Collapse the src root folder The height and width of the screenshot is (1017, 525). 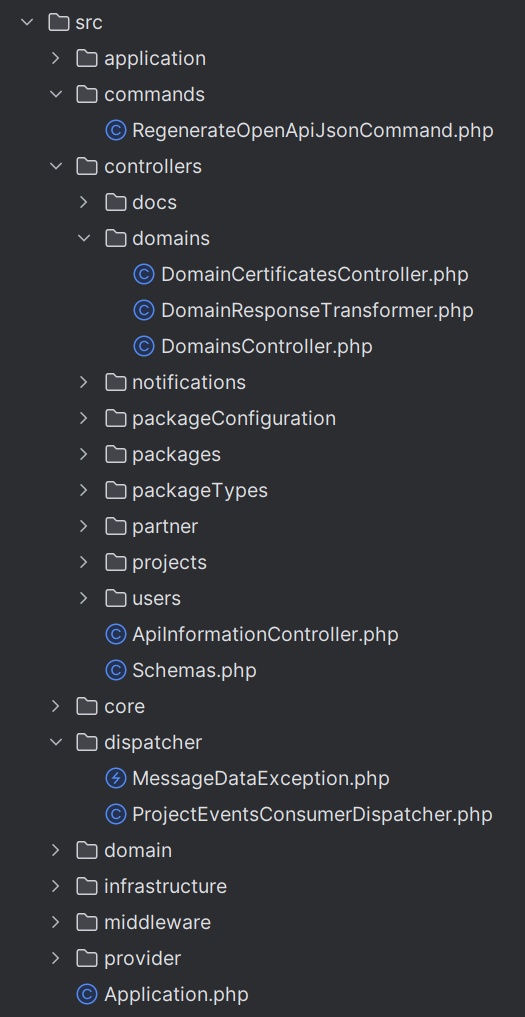27,23
